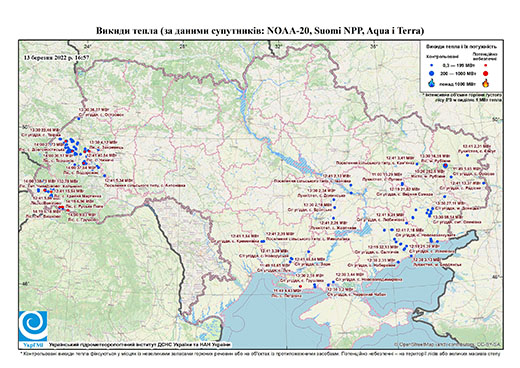Click the orange flame icon in legend

tap(486, 83)
